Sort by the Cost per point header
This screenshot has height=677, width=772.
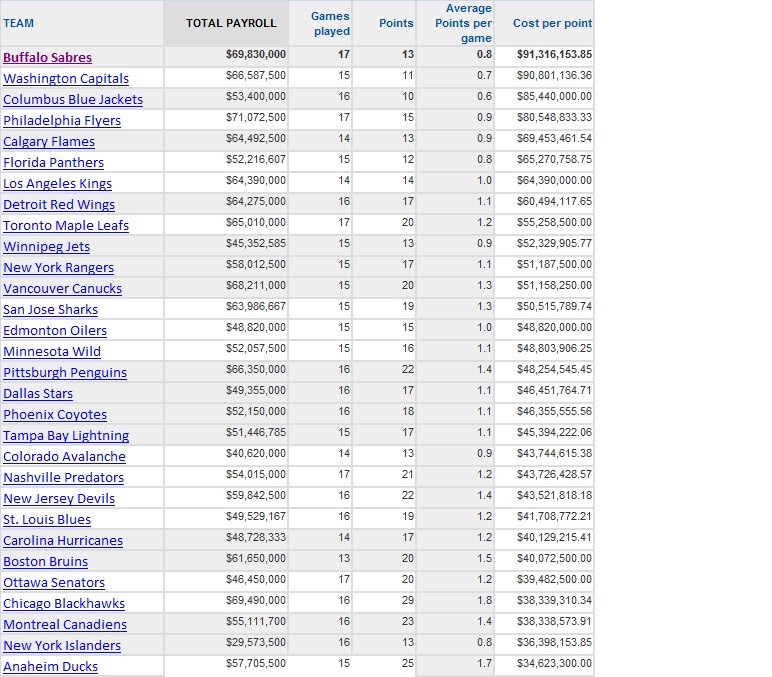[x=552, y=23]
